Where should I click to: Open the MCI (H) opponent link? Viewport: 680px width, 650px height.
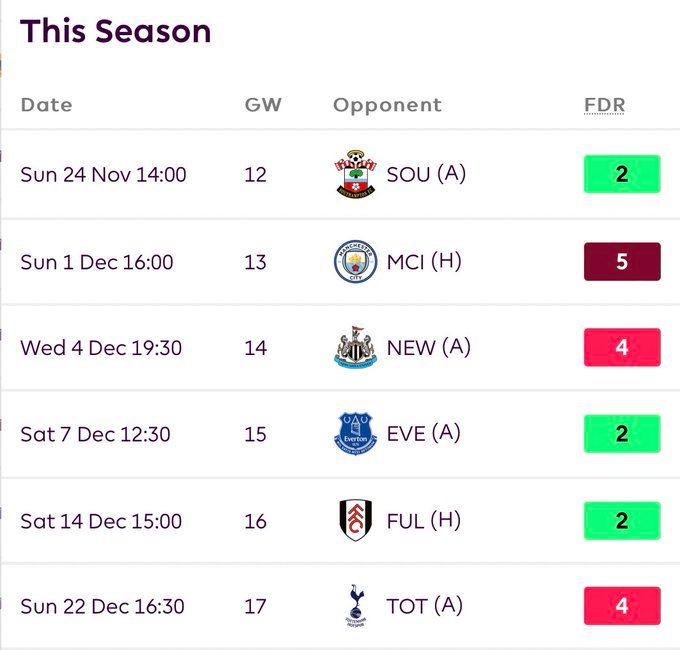pyautogui.click(x=423, y=262)
